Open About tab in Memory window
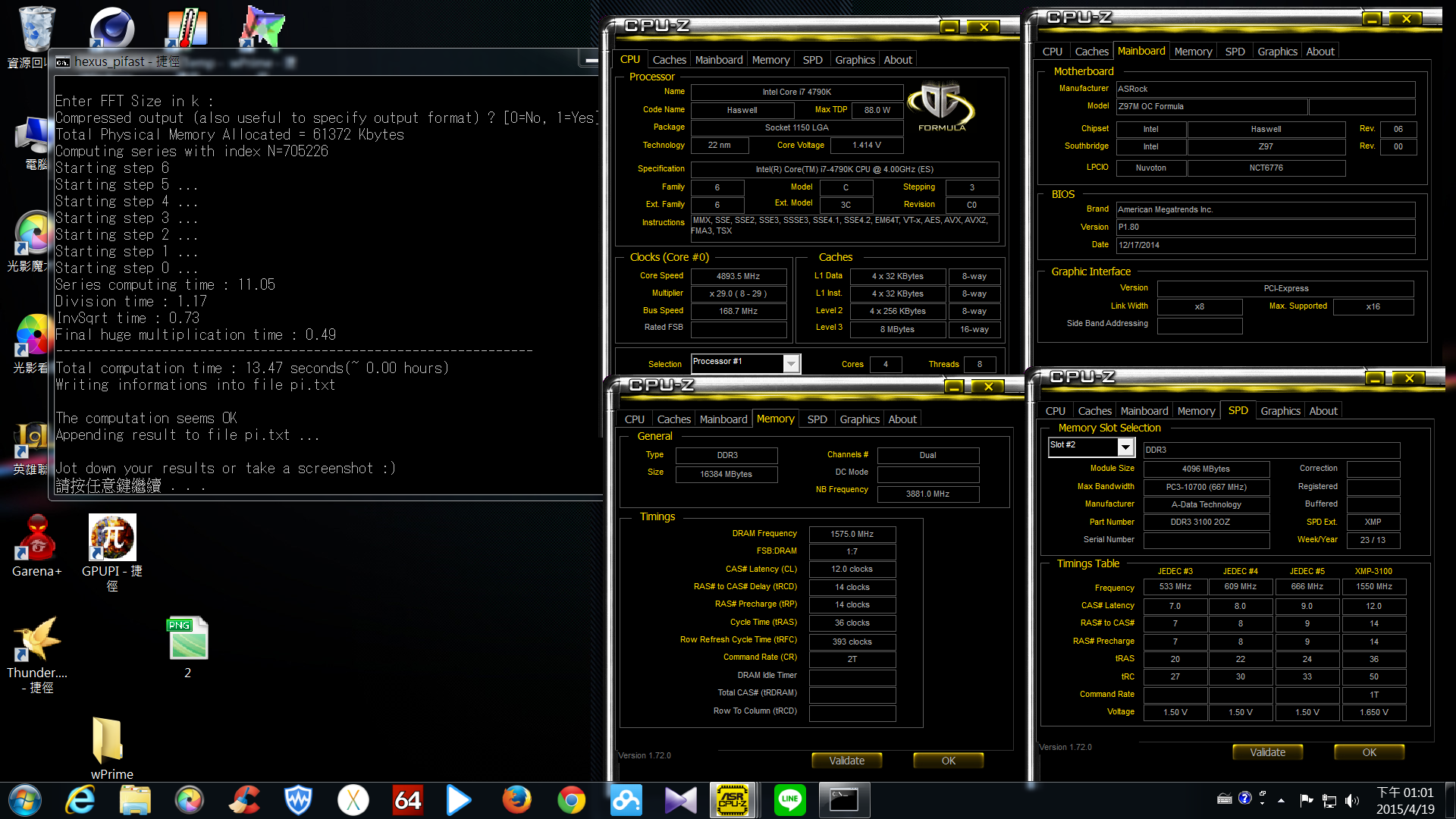 (902, 419)
